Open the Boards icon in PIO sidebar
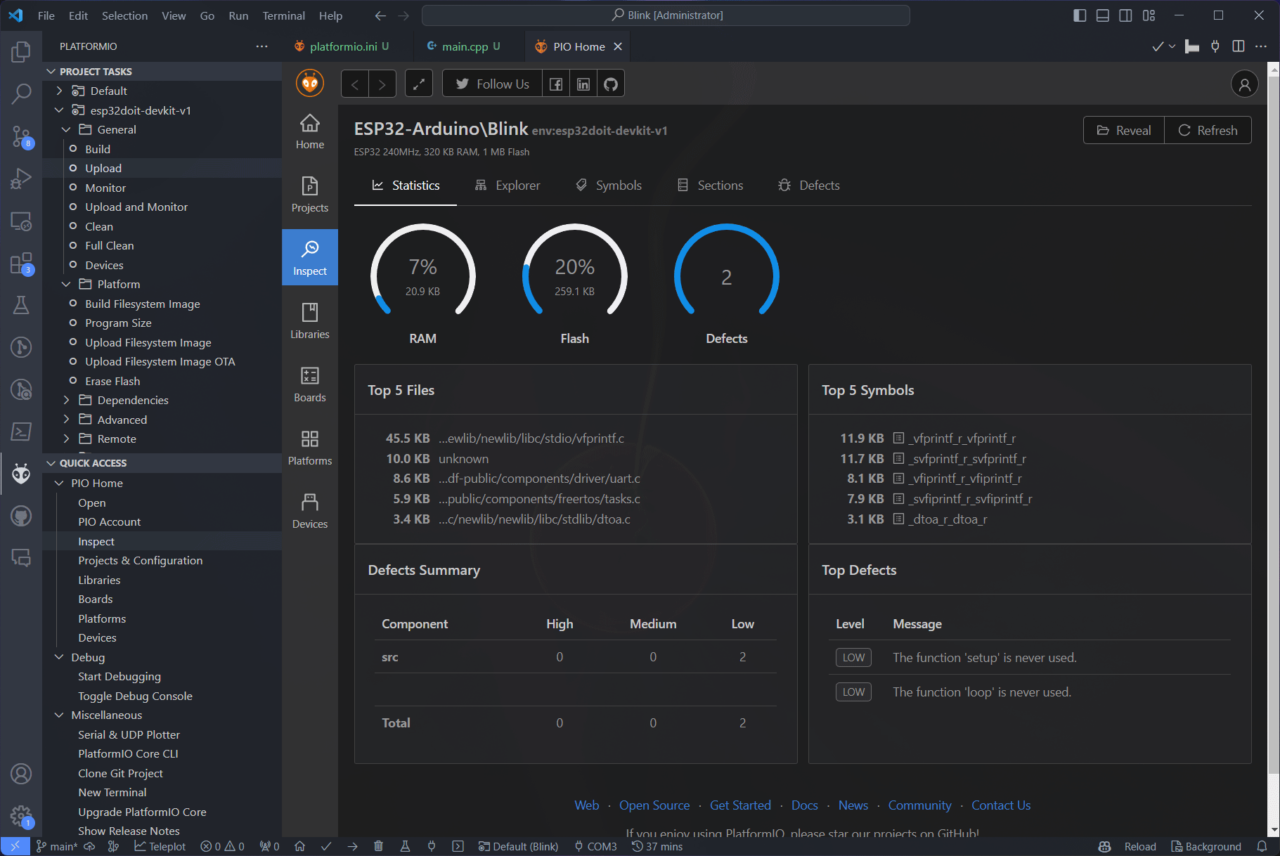1280x856 pixels. click(310, 384)
